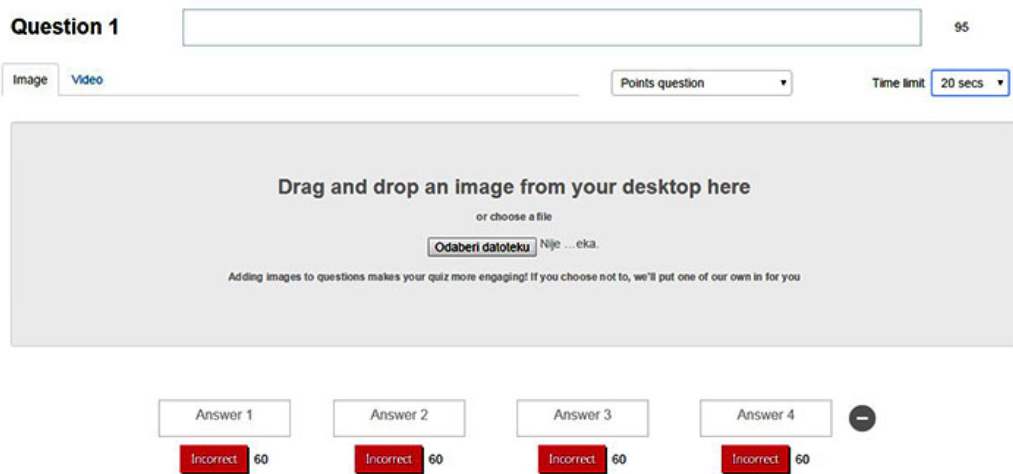The width and height of the screenshot is (1013, 474).
Task: Mark Answer 4 correct via Incorrect toggle
Action: coord(755,459)
